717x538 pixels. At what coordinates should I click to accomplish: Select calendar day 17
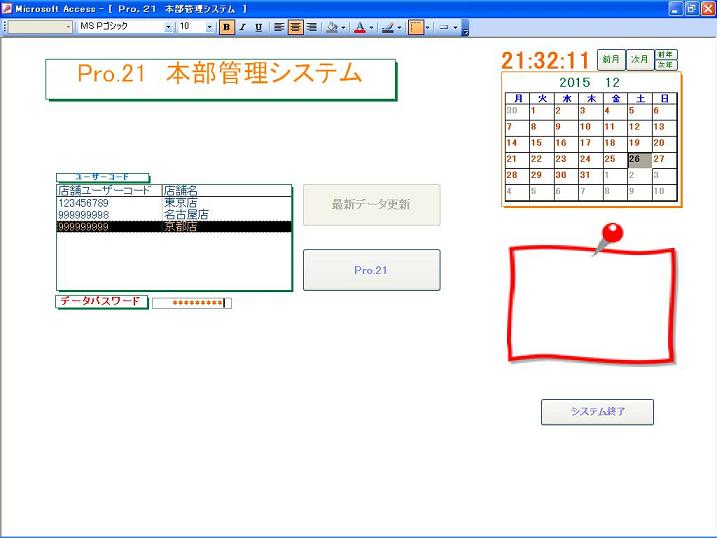[x=590, y=143]
